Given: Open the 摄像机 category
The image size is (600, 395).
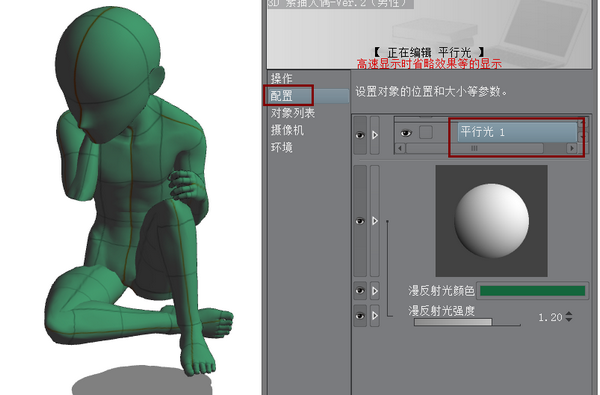Looking at the screenshot, I should [x=287, y=130].
